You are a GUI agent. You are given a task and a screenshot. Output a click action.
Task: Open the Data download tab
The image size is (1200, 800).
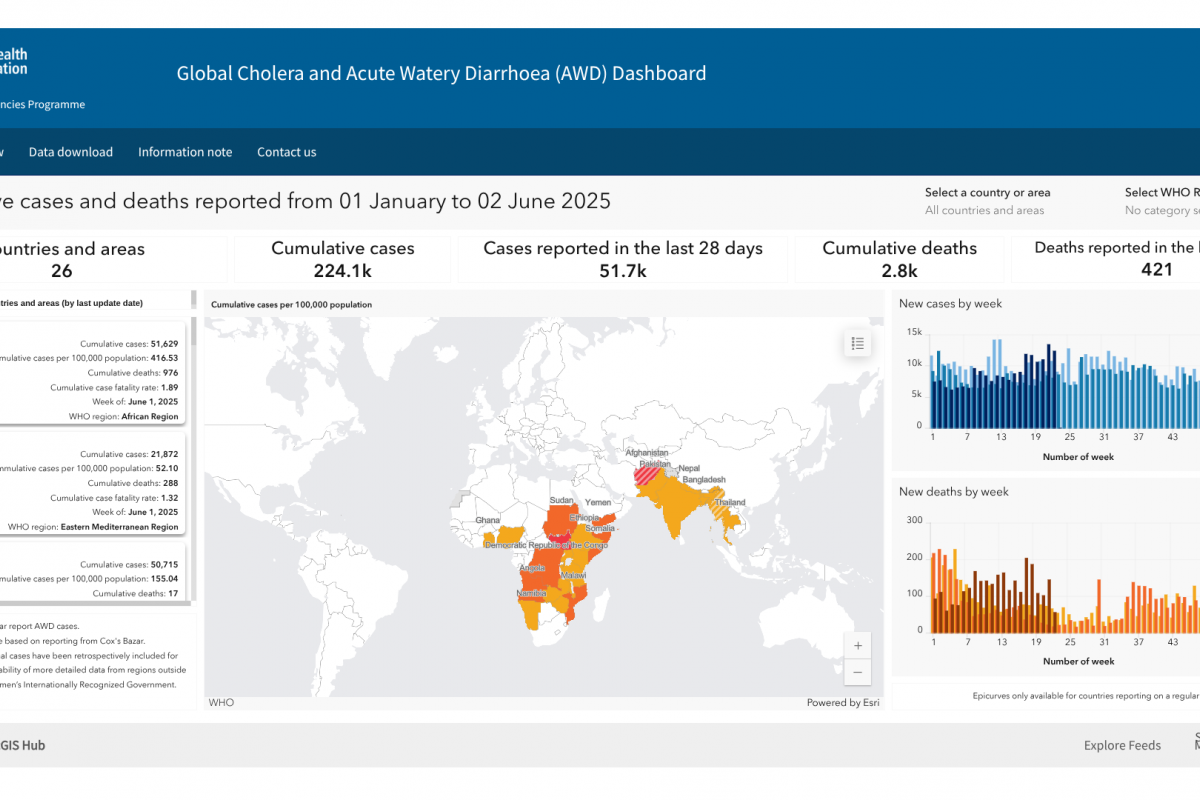(x=70, y=152)
